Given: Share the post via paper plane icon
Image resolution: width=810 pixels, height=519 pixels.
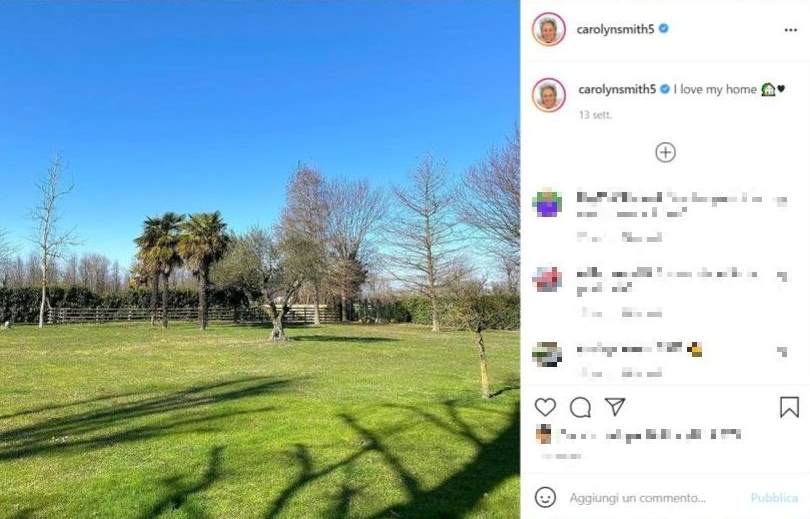Looking at the screenshot, I should (x=615, y=406).
